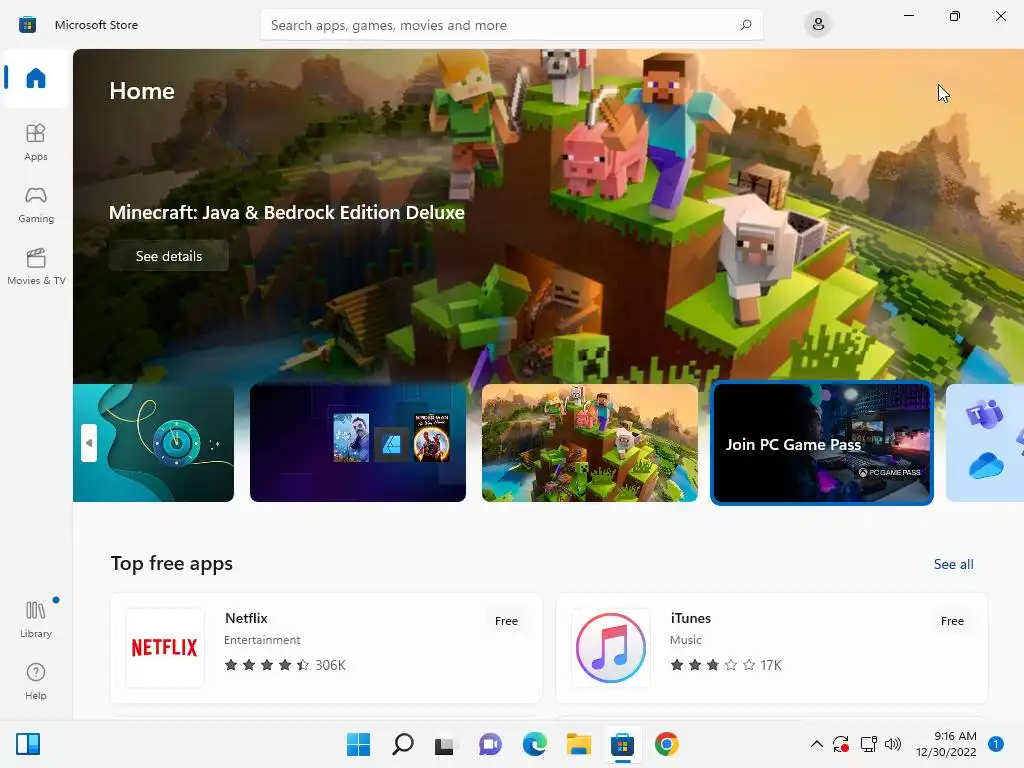Open the Windows Start menu
The height and width of the screenshot is (768, 1024).
point(358,744)
